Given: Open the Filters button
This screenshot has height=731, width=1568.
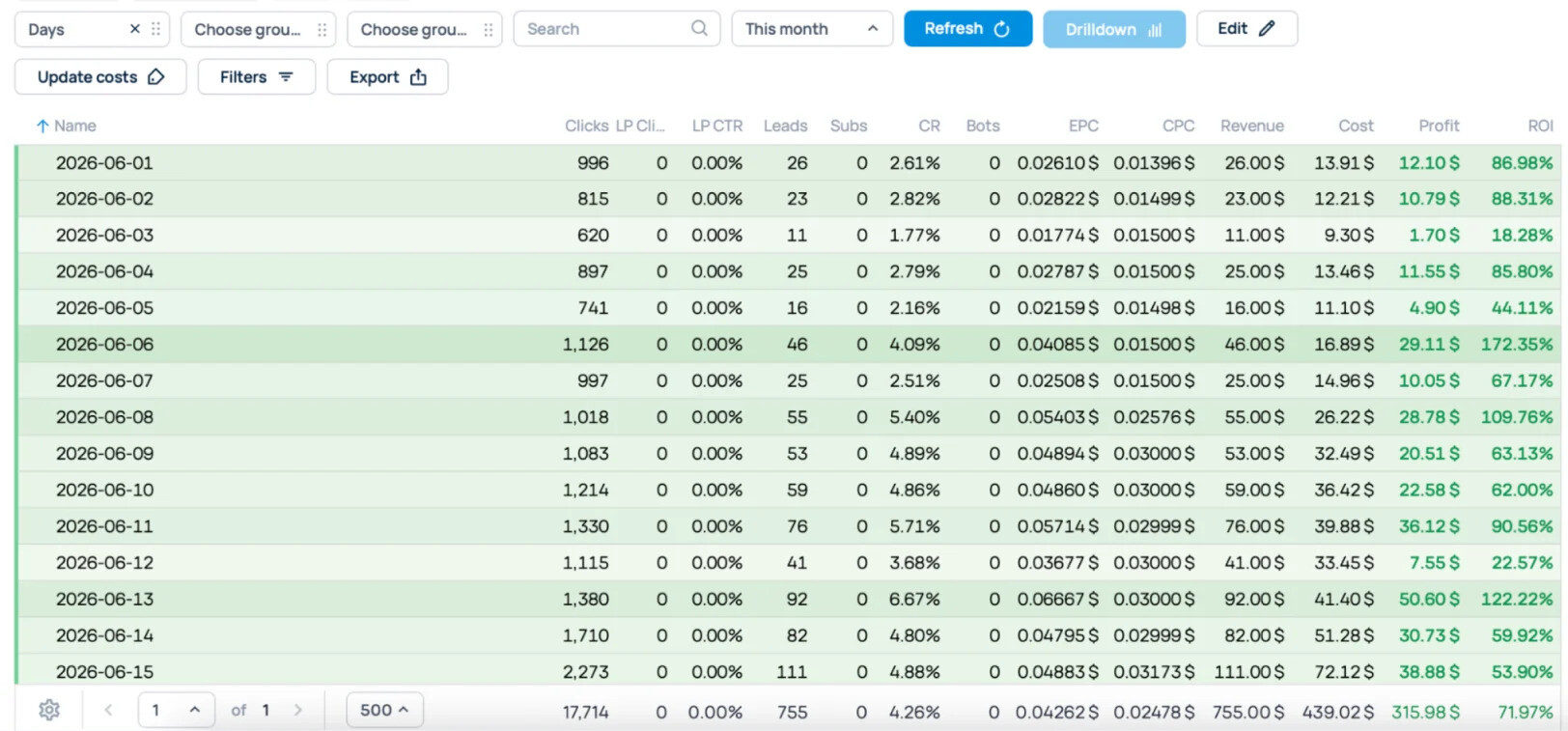Looking at the screenshot, I should [x=257, y=77].
